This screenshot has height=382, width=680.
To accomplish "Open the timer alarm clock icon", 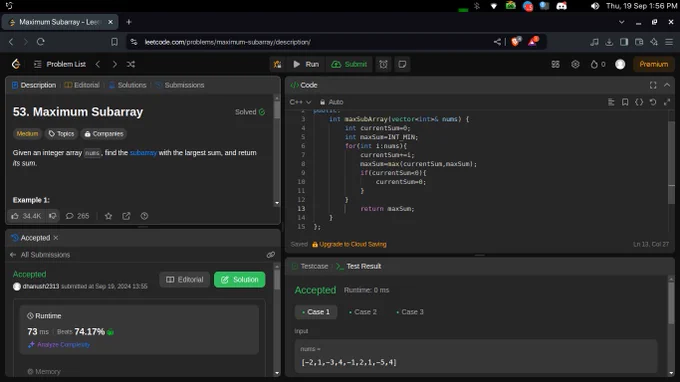I will [x=383, y=64].
